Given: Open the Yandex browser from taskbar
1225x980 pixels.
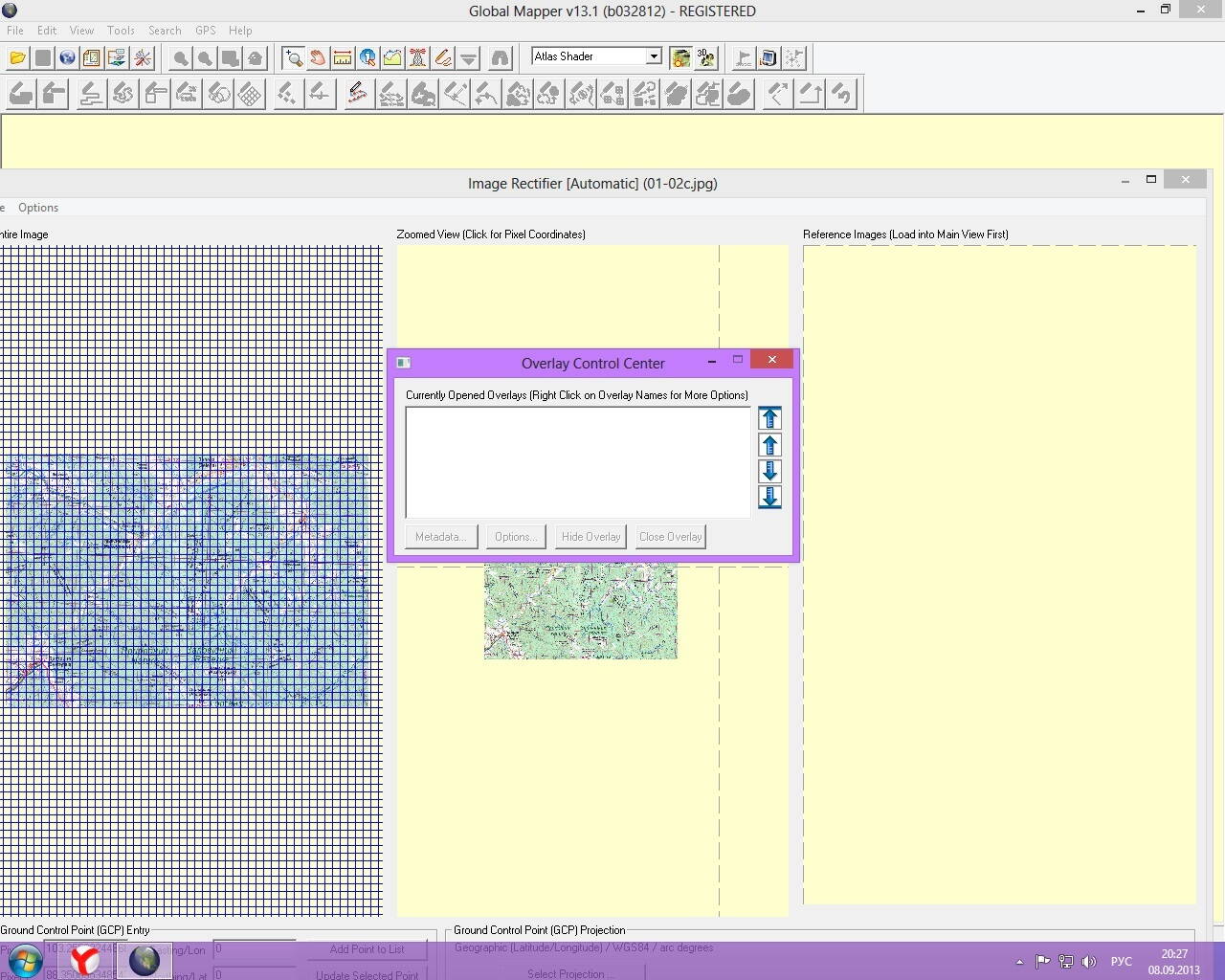Looking at the screenshot, I should coord(85,960).
